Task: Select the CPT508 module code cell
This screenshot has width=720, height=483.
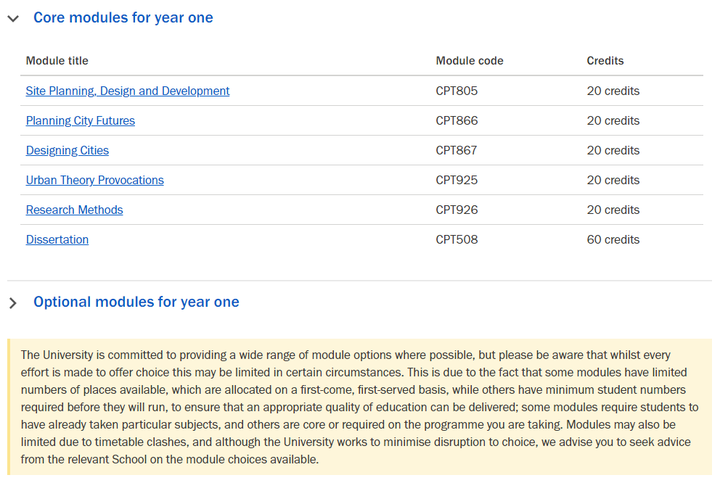Action: tap(457, 240)
